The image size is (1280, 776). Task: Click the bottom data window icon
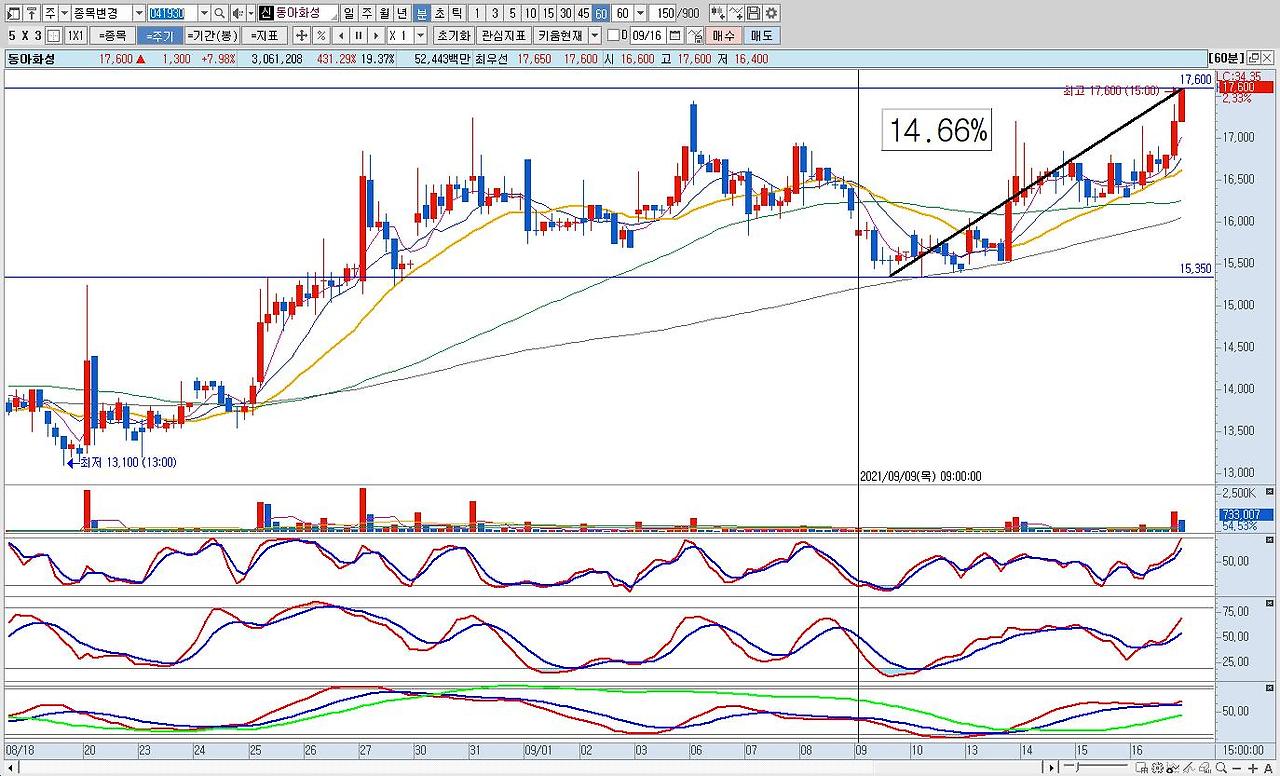(x=1141, y=768)
